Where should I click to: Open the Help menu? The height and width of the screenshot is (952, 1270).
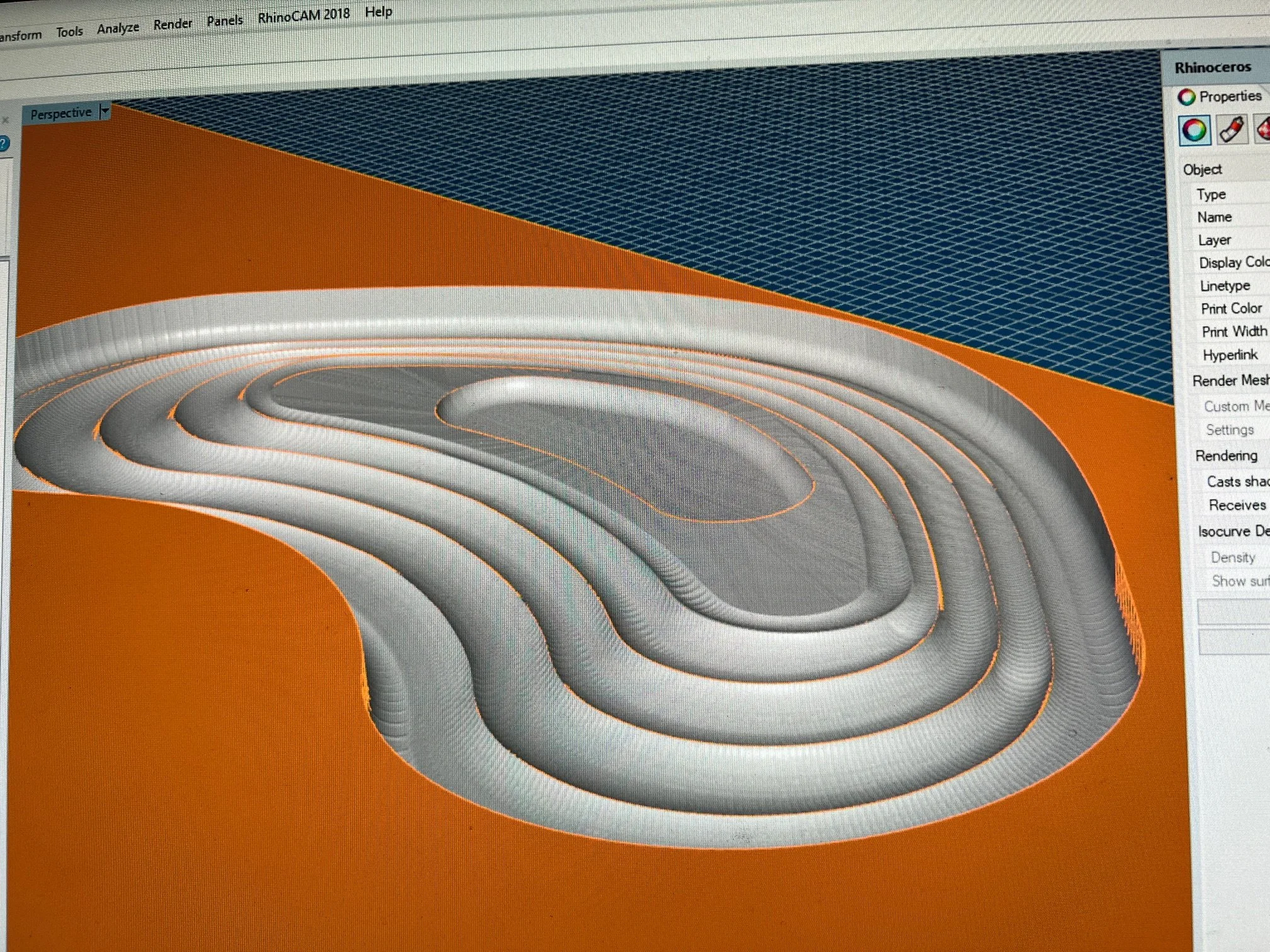[x=379, y=11]
